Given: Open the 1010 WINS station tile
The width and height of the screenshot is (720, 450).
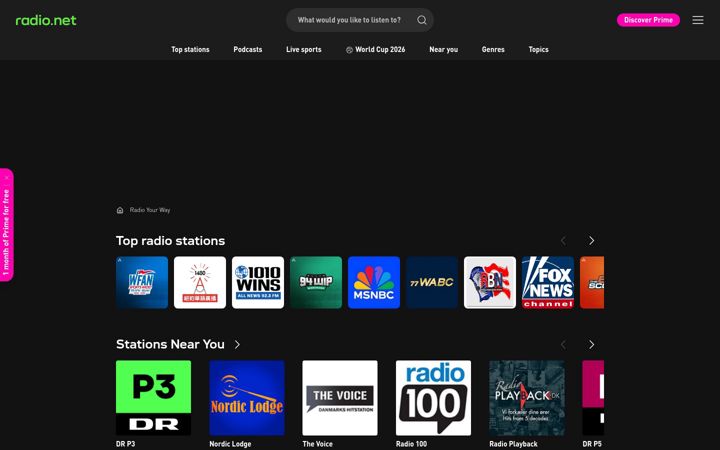Looking at the screenshot, I should pos(258,282).
